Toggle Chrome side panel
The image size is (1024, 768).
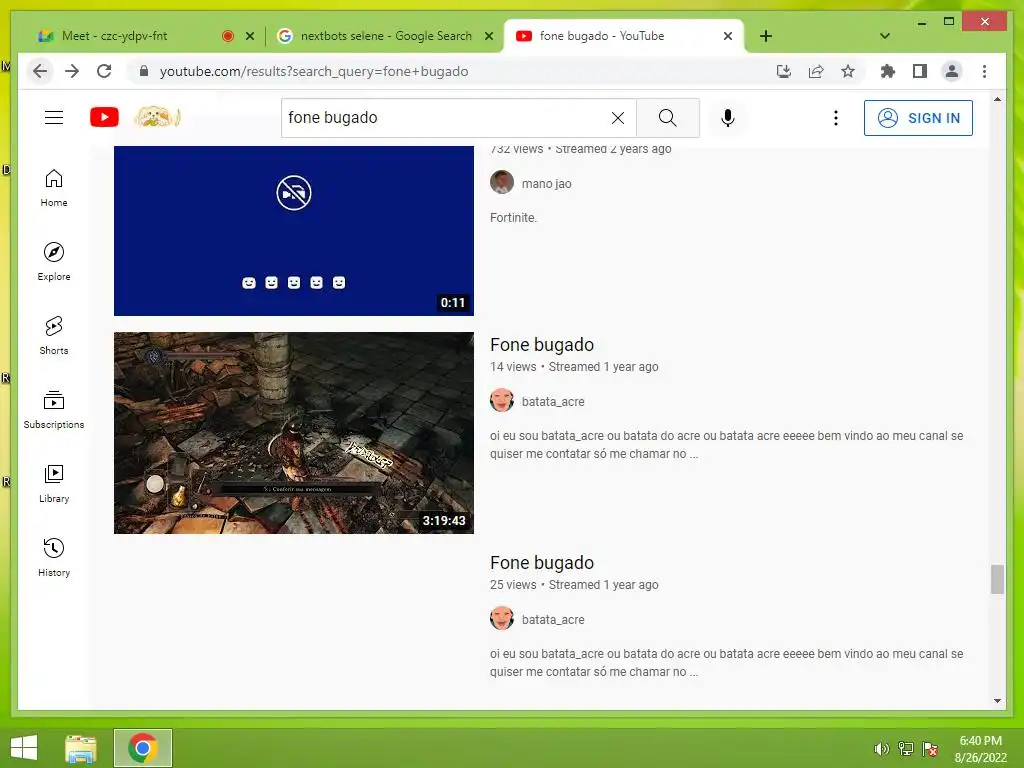pos(920,71)
